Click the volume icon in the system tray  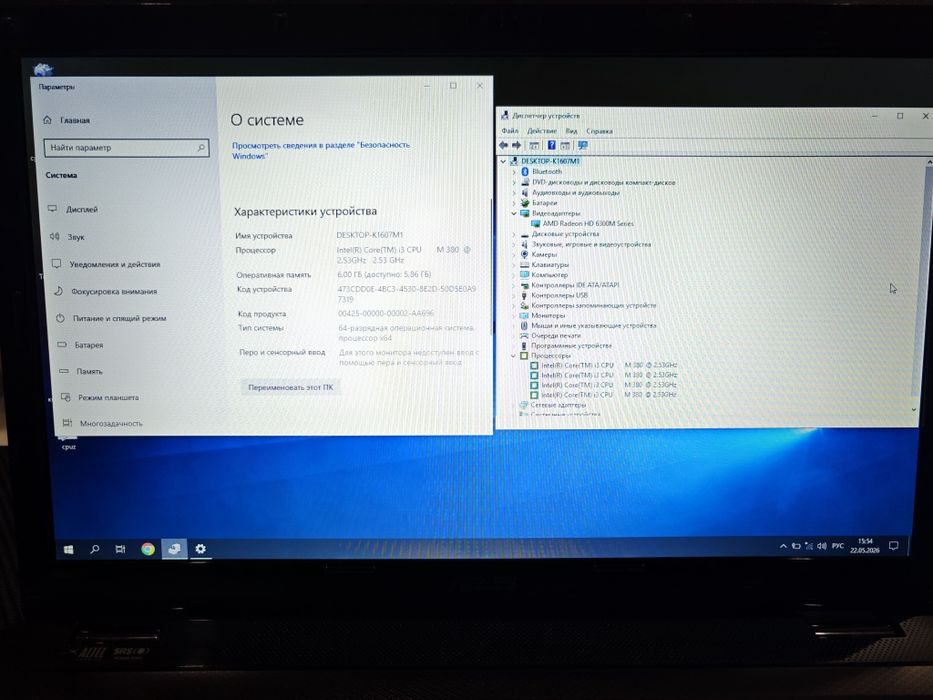coord(822,546)
